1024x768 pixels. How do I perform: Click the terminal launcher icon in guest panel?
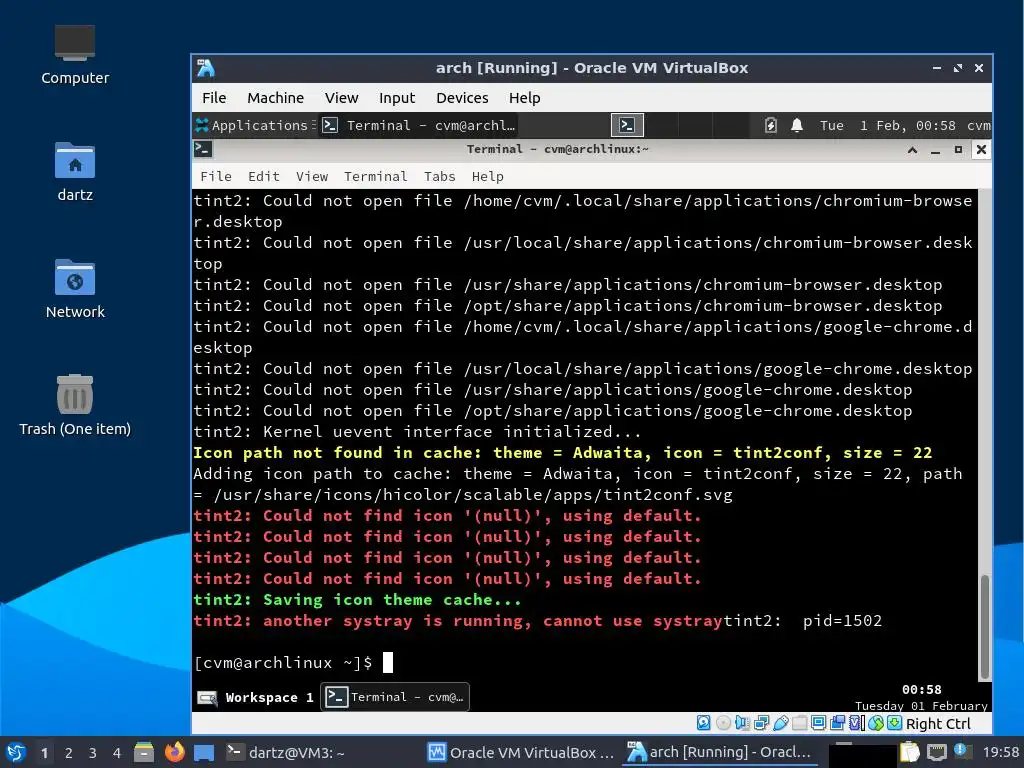pyautogui.click(x=627, y=125)
